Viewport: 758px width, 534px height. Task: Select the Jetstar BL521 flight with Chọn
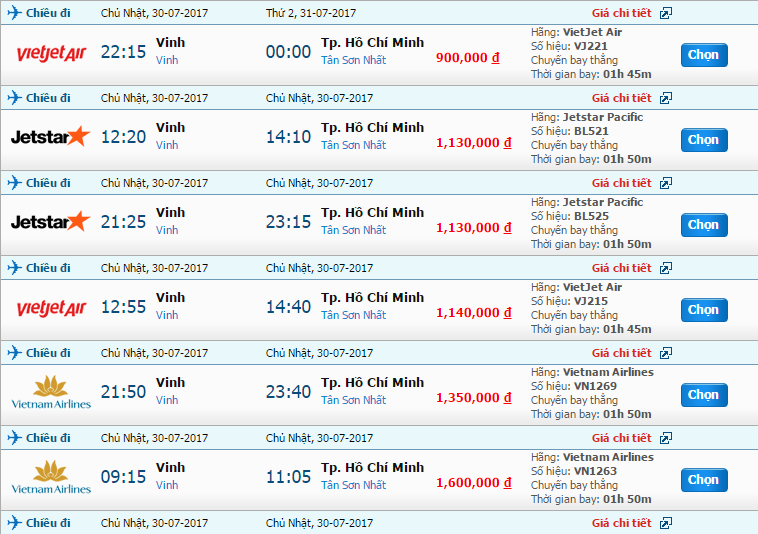(x=704, y=140)
